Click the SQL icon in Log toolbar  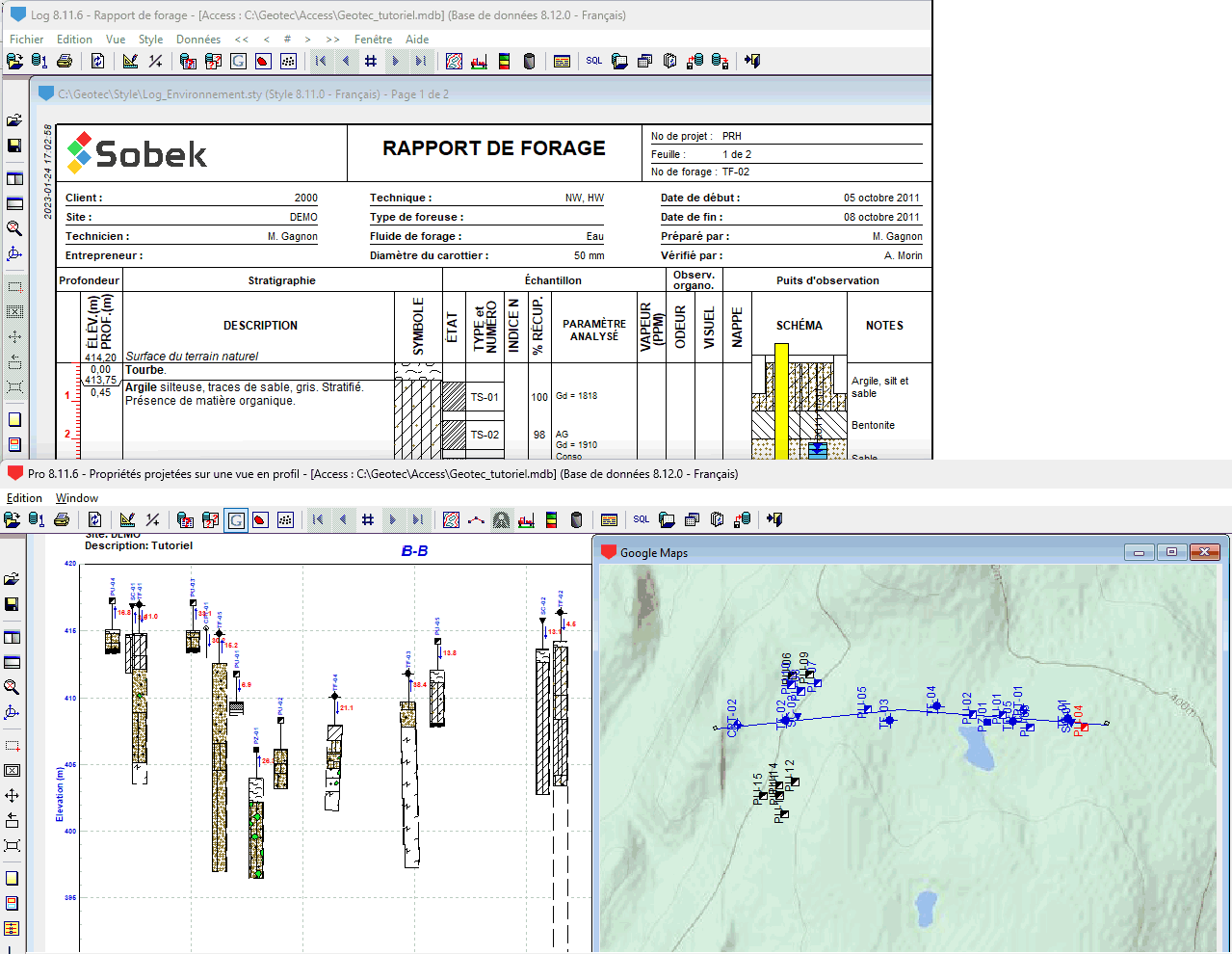[x=594, y=61]
